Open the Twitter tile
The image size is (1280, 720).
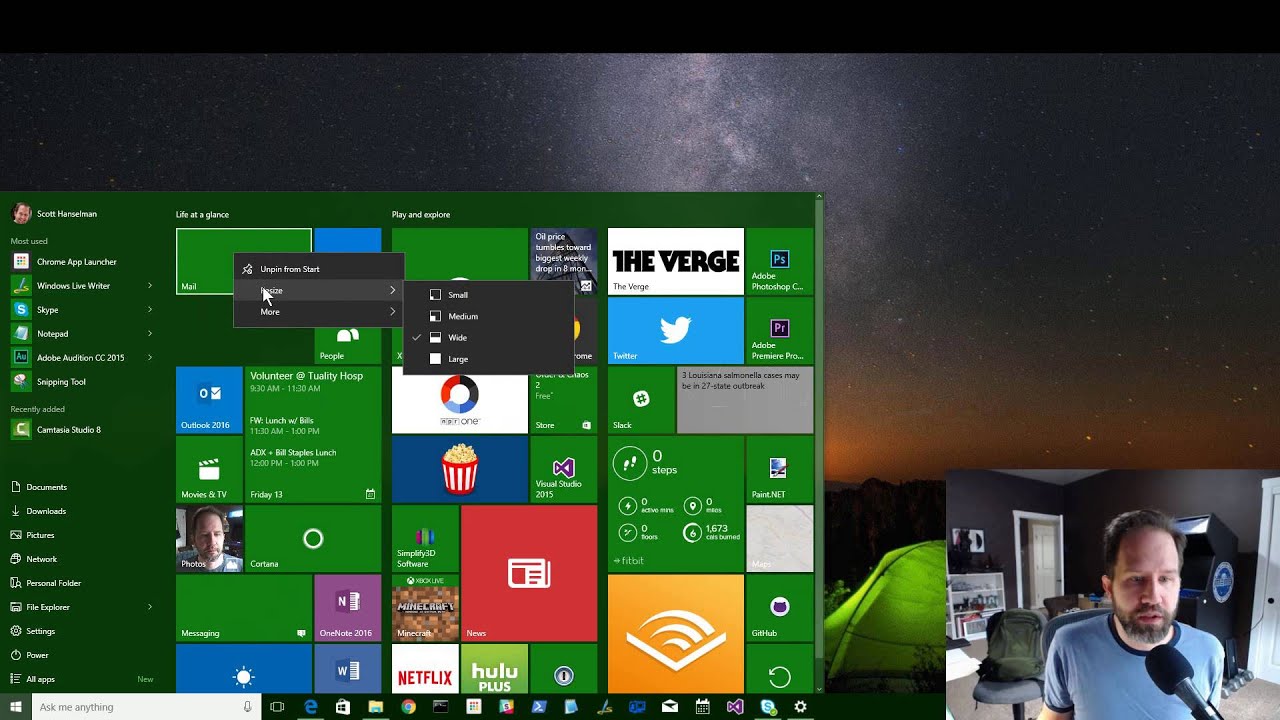pyautogui.click(x=676, y=331)
